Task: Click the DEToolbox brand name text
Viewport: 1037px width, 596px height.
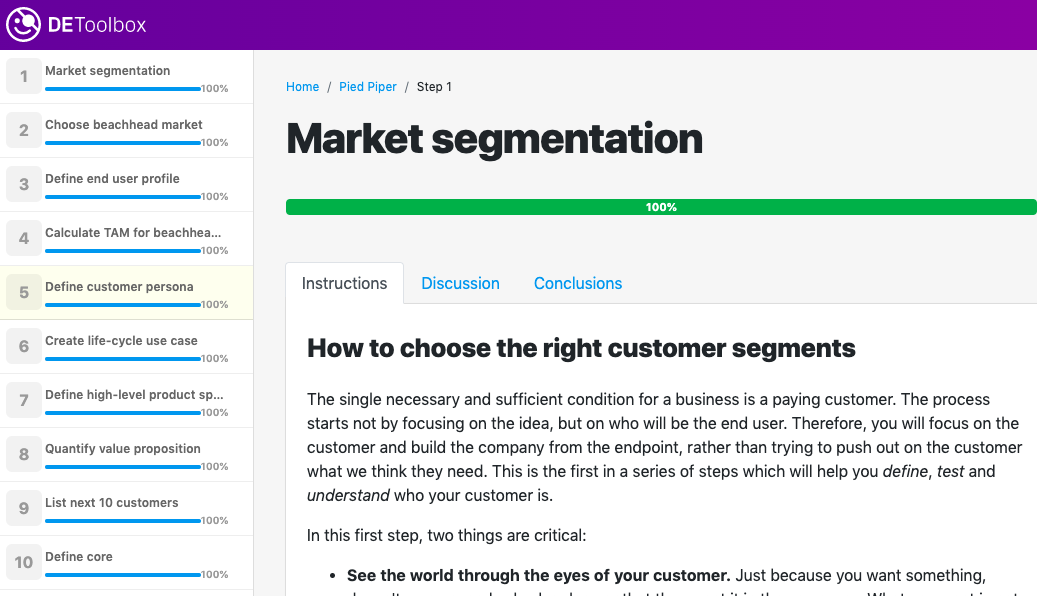Action: point(97,25)
